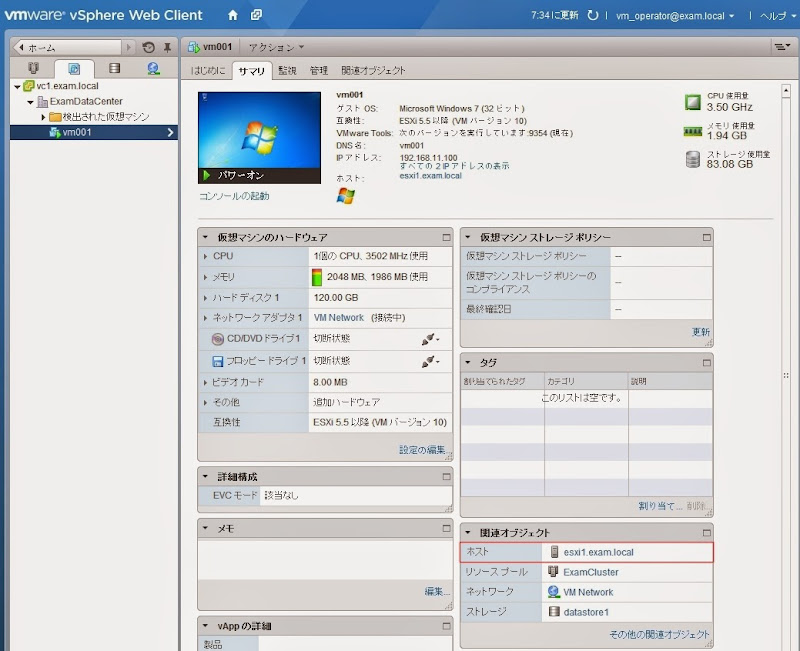This screenshot has height=651, width=800.
Task: Switch to 管理 tab
Action: point(318,70)
